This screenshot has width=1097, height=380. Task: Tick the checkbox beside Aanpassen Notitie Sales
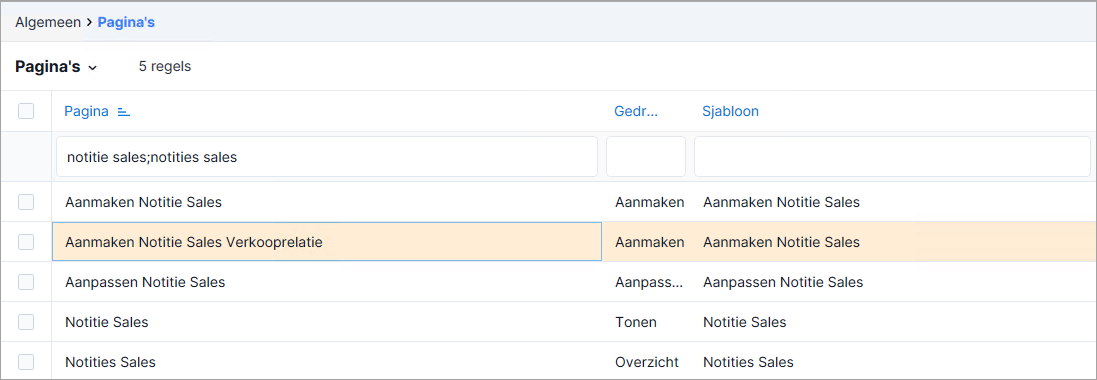pos(26,282)
